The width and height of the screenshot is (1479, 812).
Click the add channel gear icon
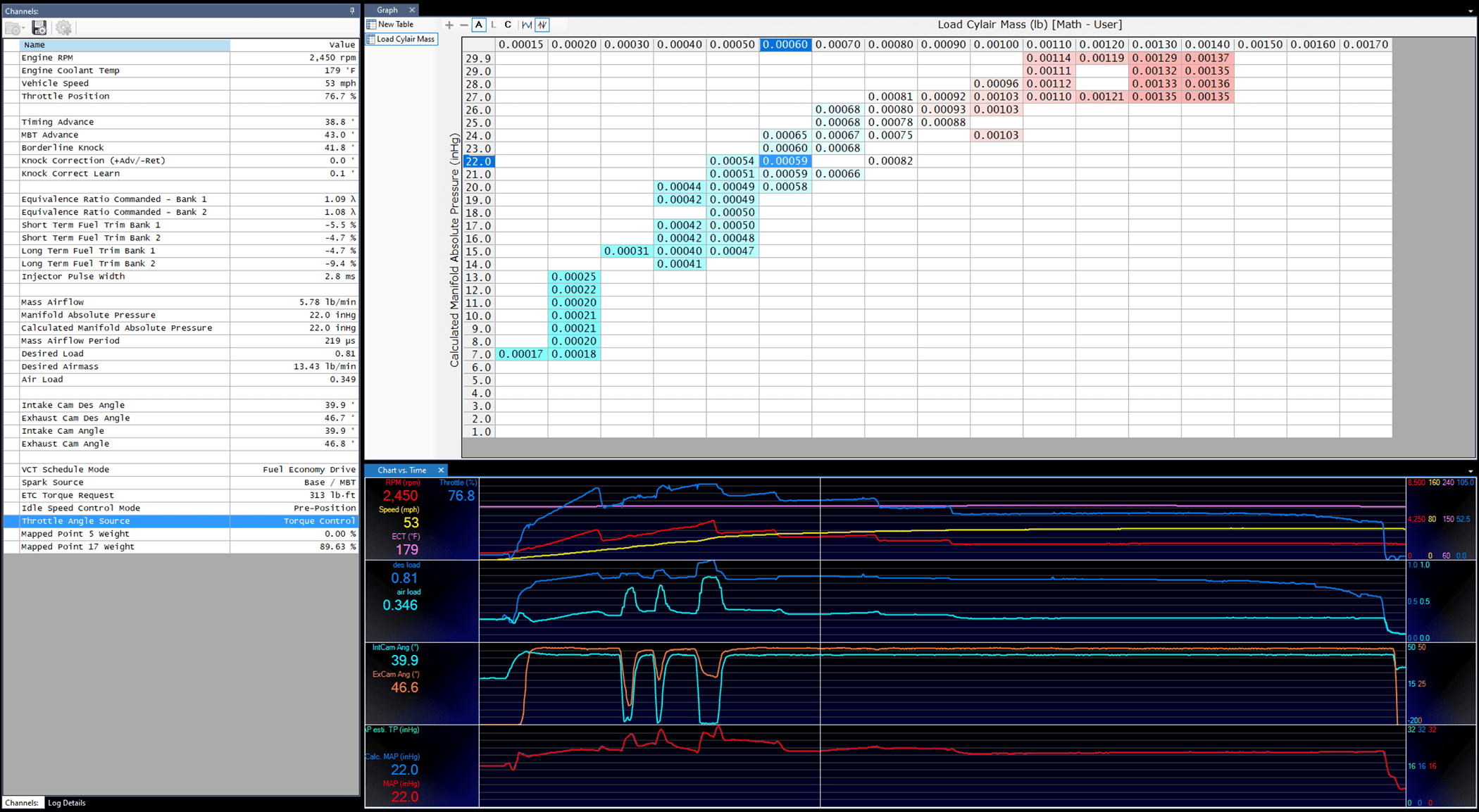pos(63,28)
